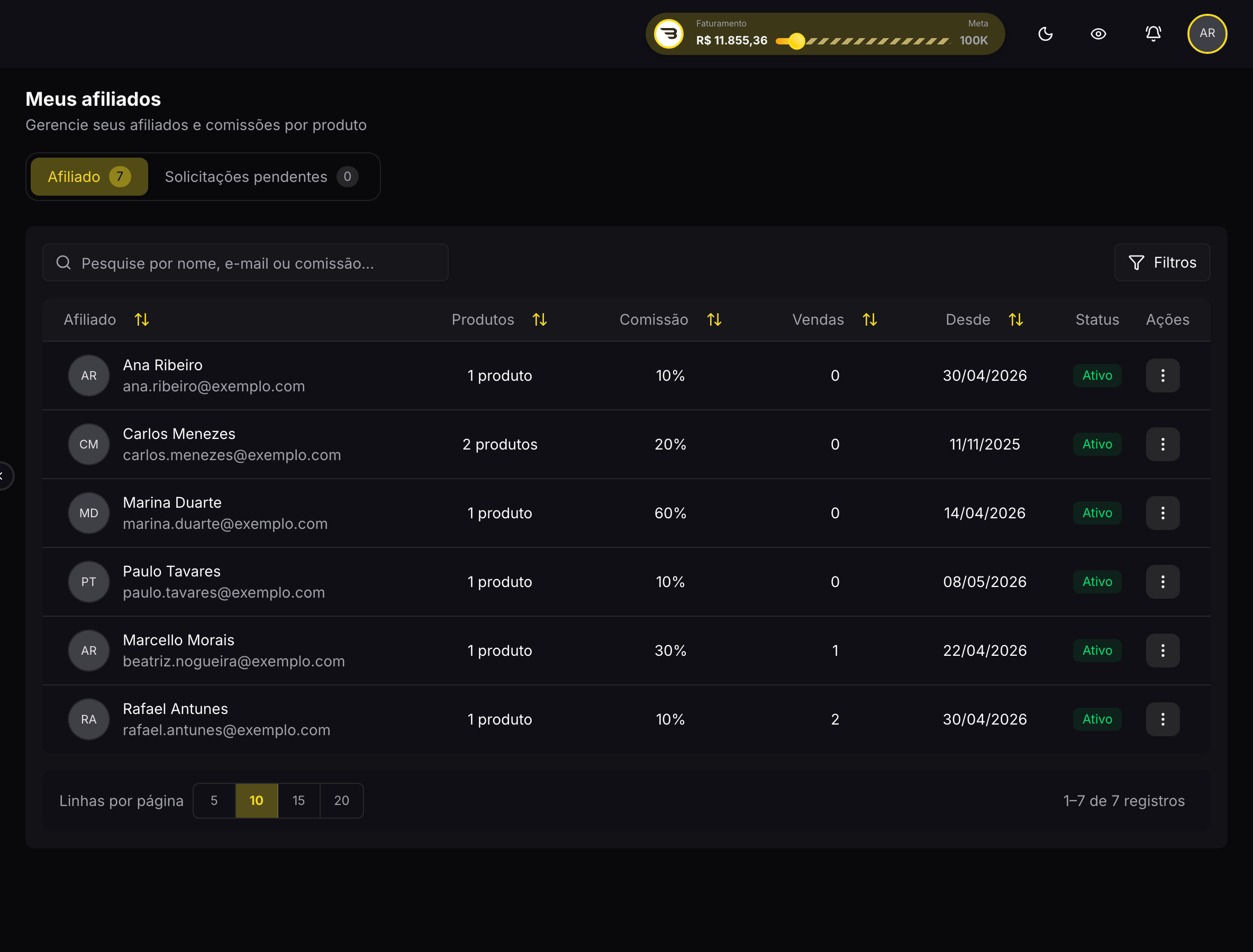Switch to the Afiliado tab
This screenshot has height=952, width=1253.
[89, 177]
